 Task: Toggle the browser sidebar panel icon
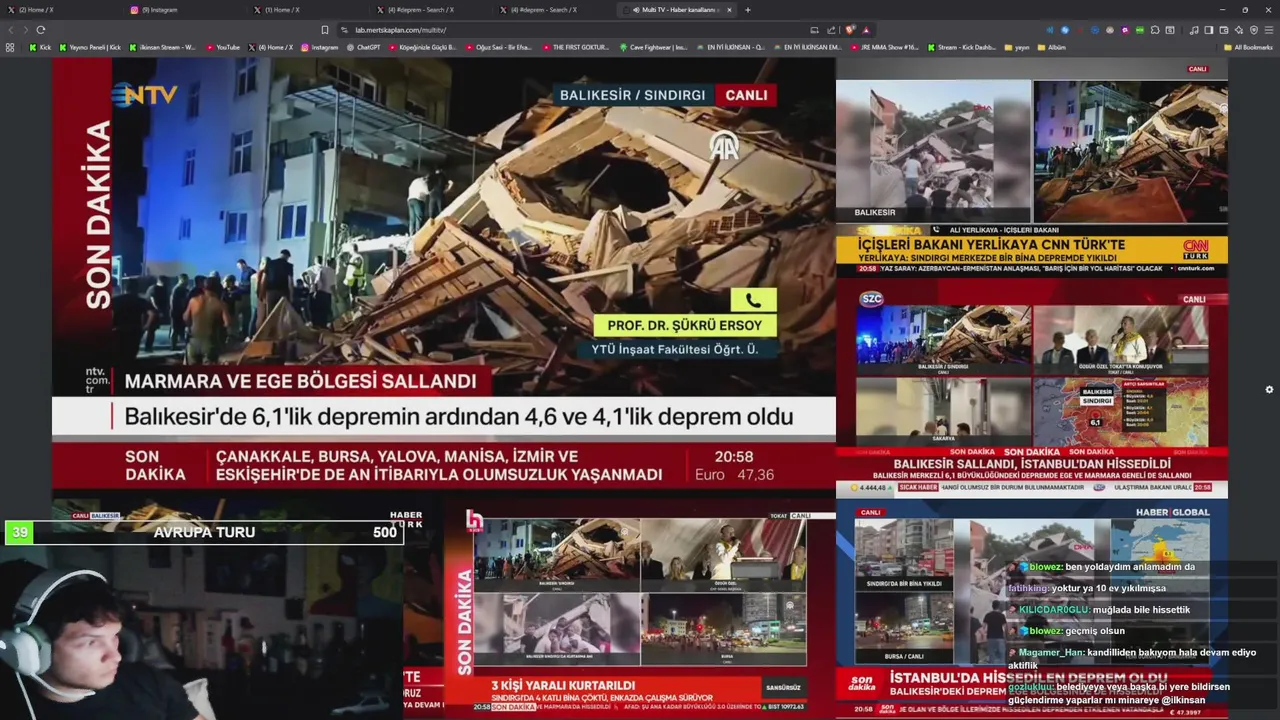(1209, 30)
